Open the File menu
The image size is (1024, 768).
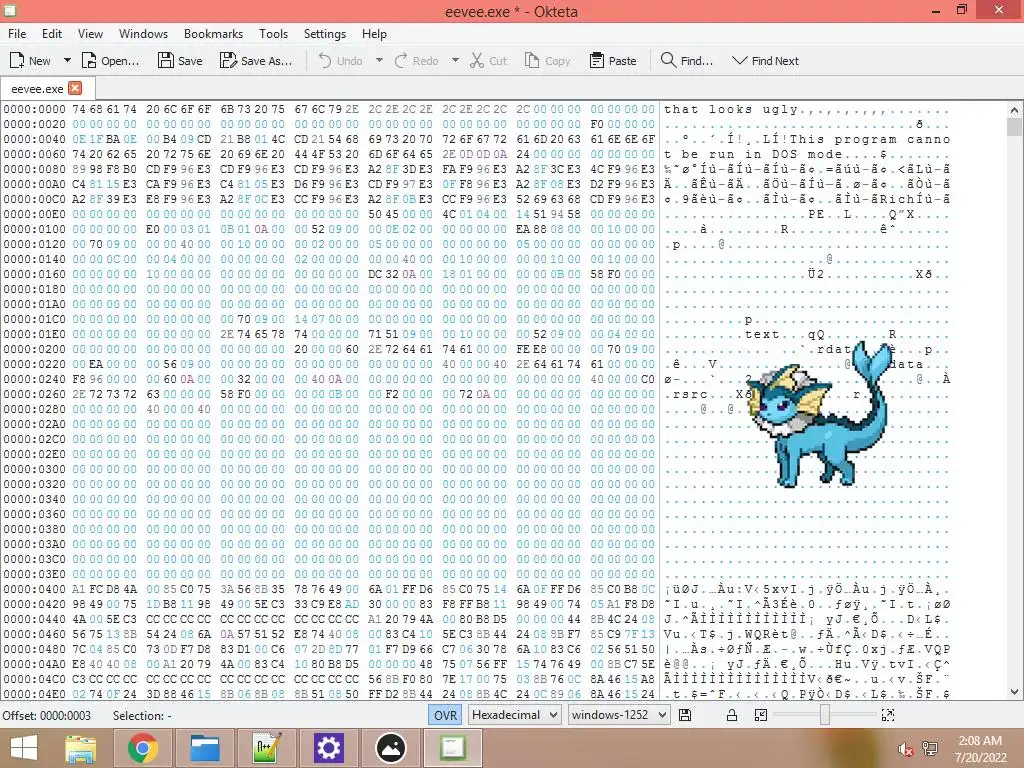(17, 34)
